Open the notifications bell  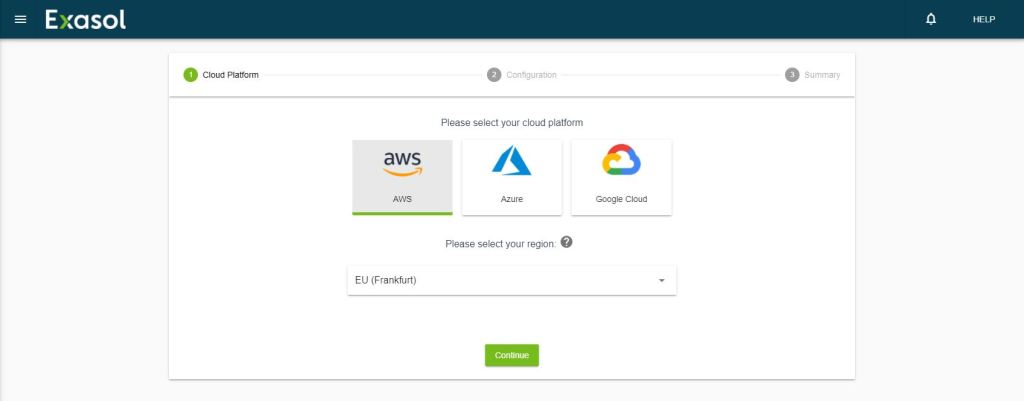coord(931,19)
